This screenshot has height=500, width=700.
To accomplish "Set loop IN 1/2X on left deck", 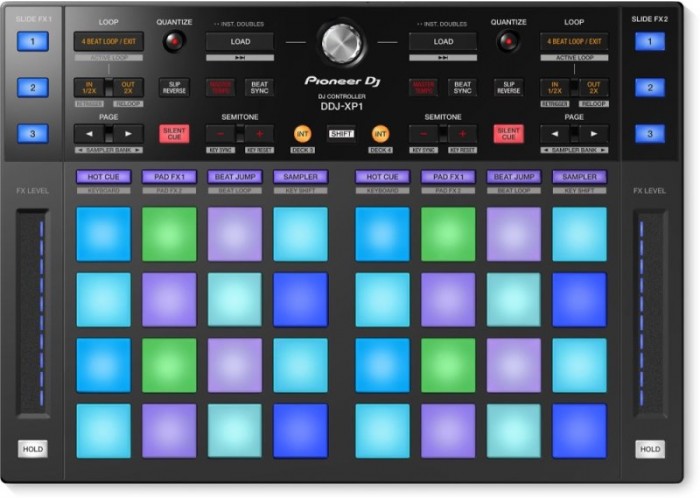I will tap(89, 88).
